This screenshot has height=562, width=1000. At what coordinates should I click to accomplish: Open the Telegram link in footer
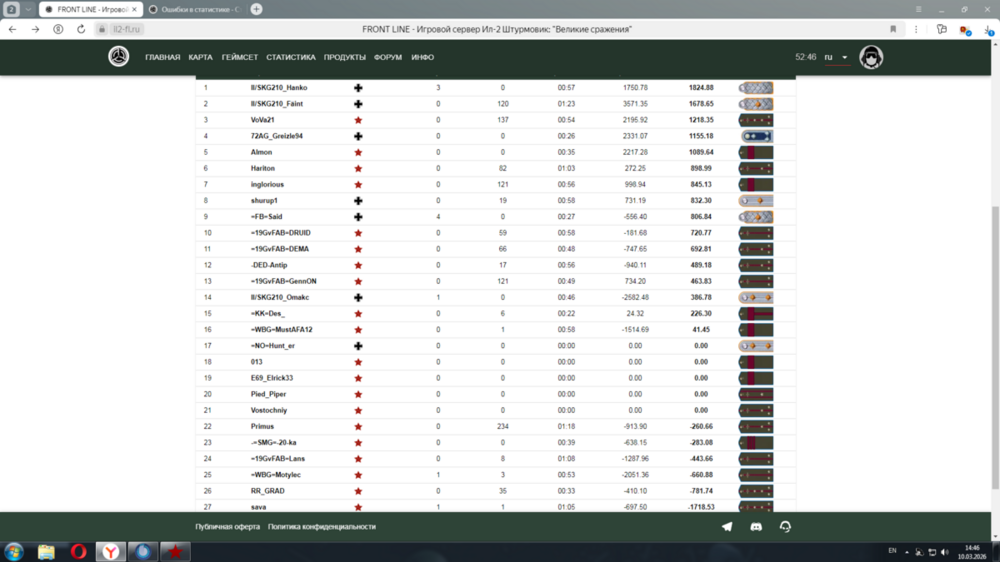(x=727, y=527)
